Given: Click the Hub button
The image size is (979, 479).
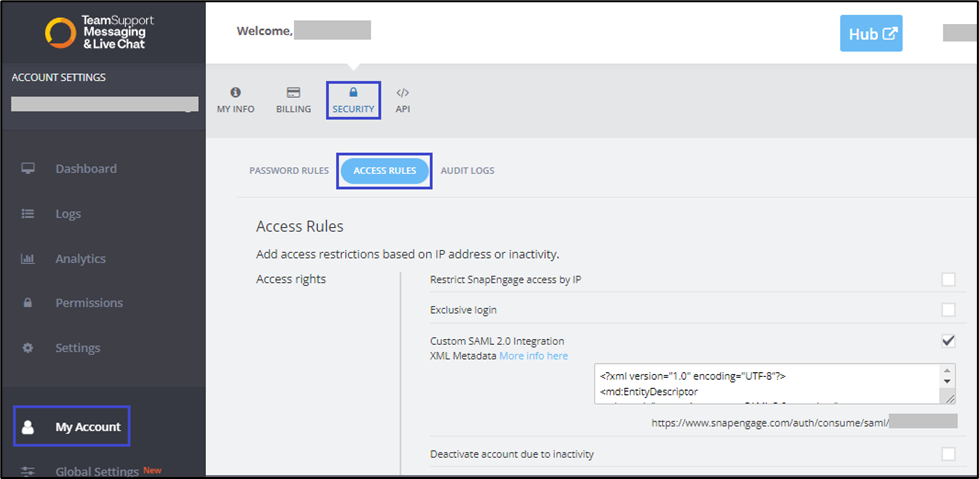Looking at the screenshot, I should click(x=871, y=34).
